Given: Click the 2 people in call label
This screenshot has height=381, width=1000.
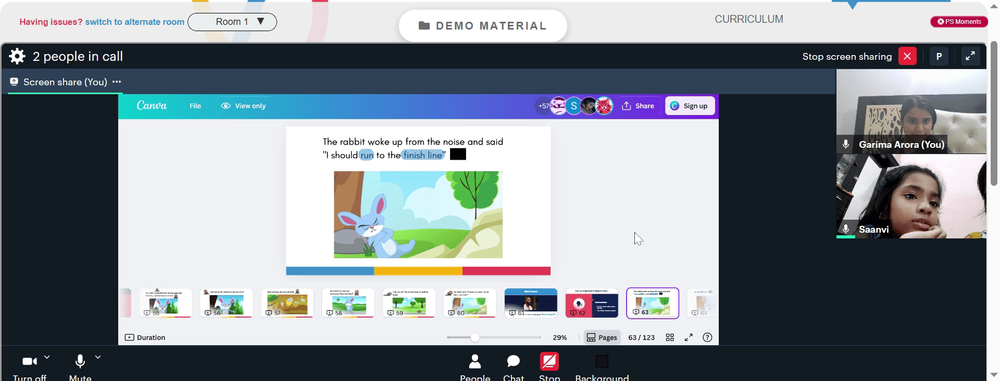Looking at the screenshot, I should click(78, 56).
